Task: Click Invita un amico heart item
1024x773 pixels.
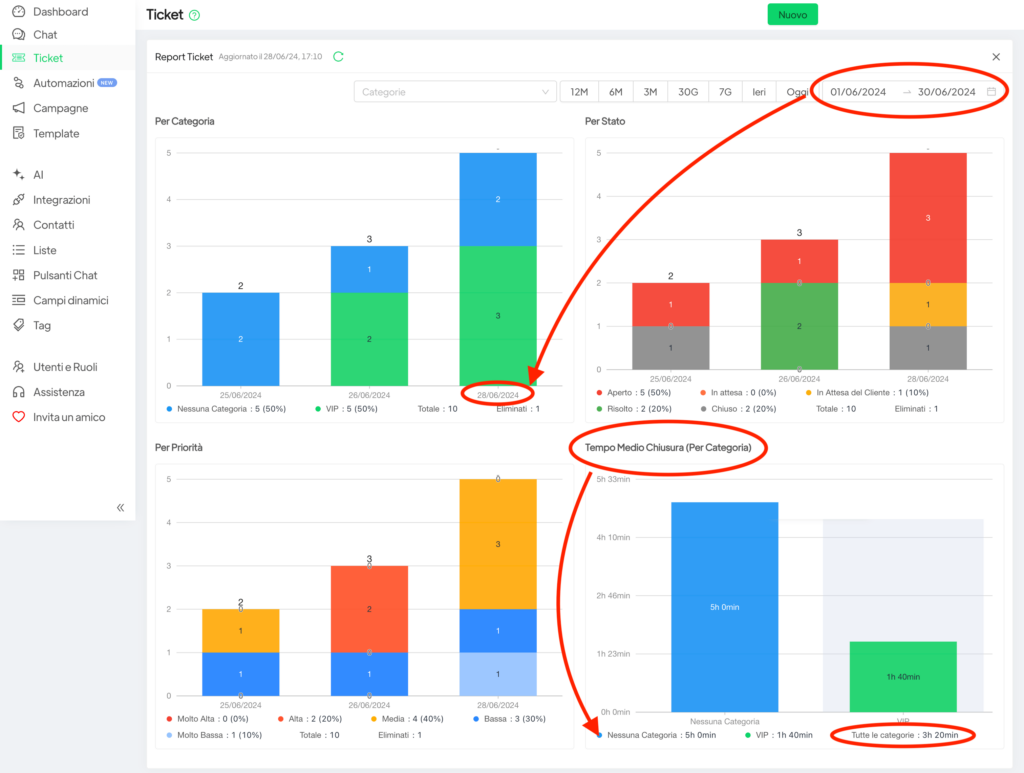Action: [x=68, y=417]
